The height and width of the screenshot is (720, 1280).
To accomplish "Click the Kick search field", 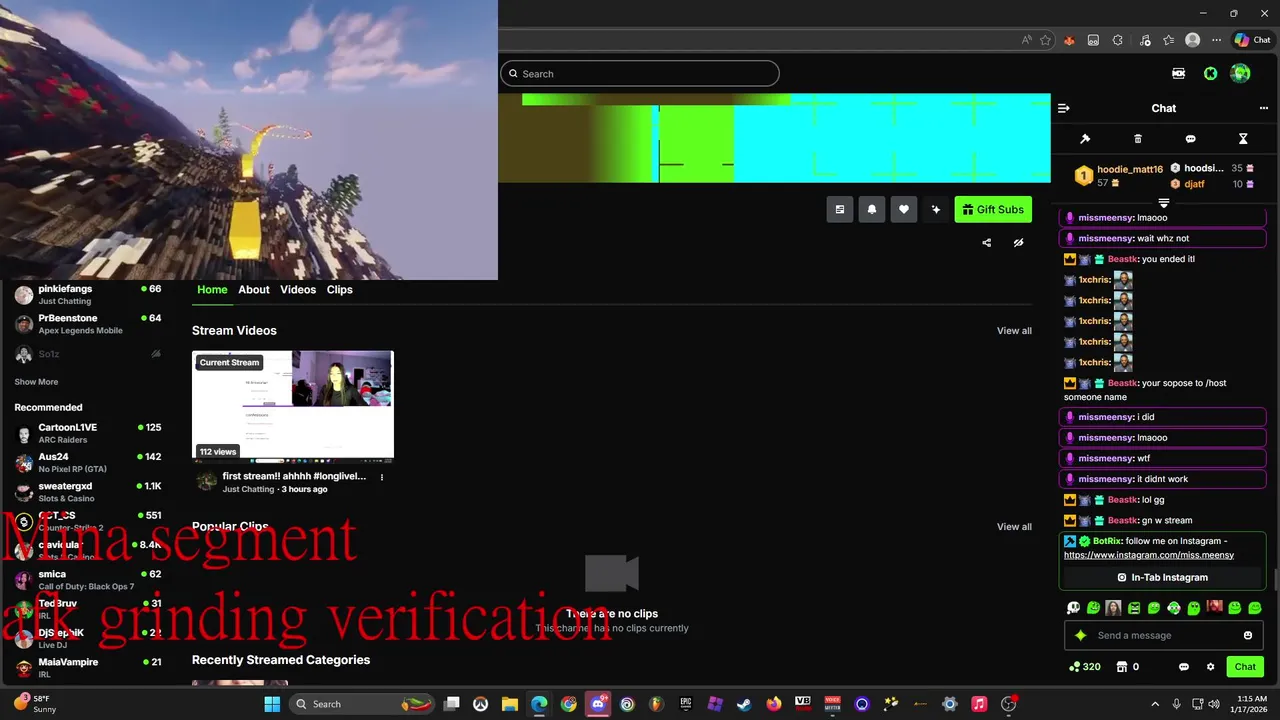I will (639, 73).
